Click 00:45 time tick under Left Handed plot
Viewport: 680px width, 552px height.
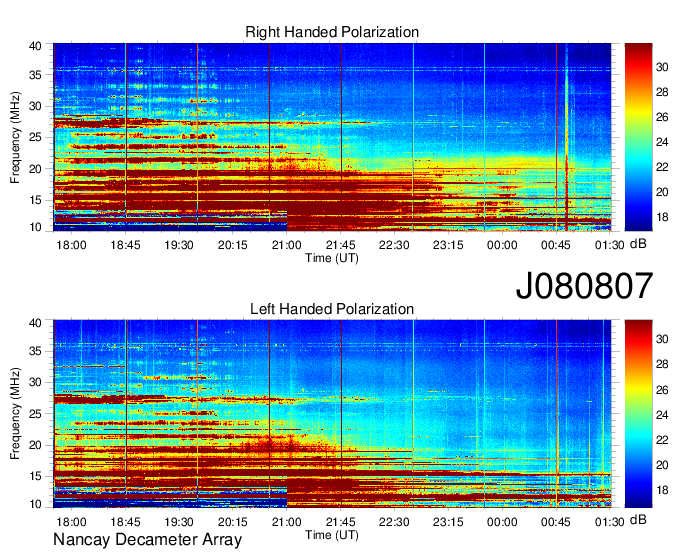556,522
